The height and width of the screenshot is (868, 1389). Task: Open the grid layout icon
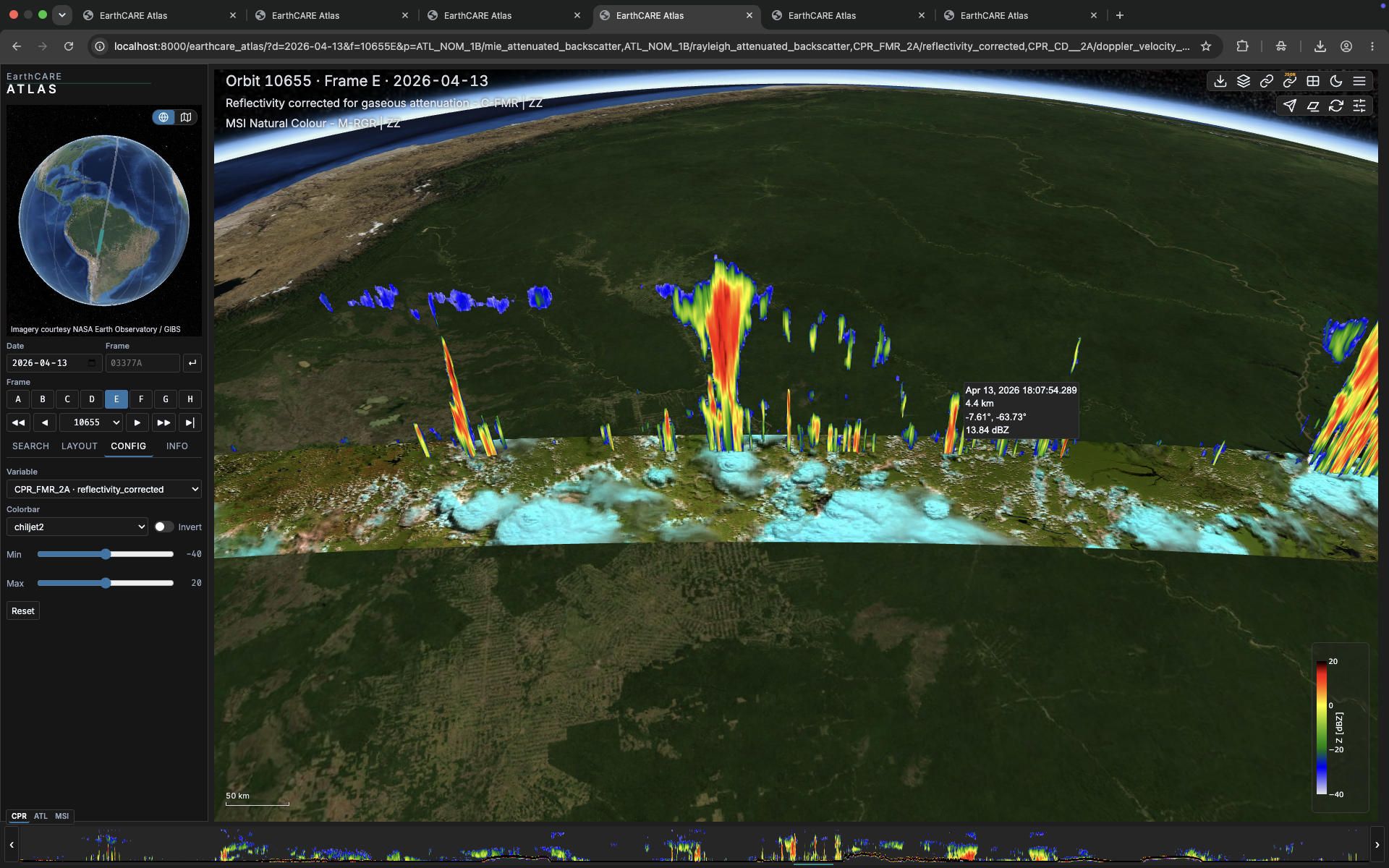[x=1313, y=81]
